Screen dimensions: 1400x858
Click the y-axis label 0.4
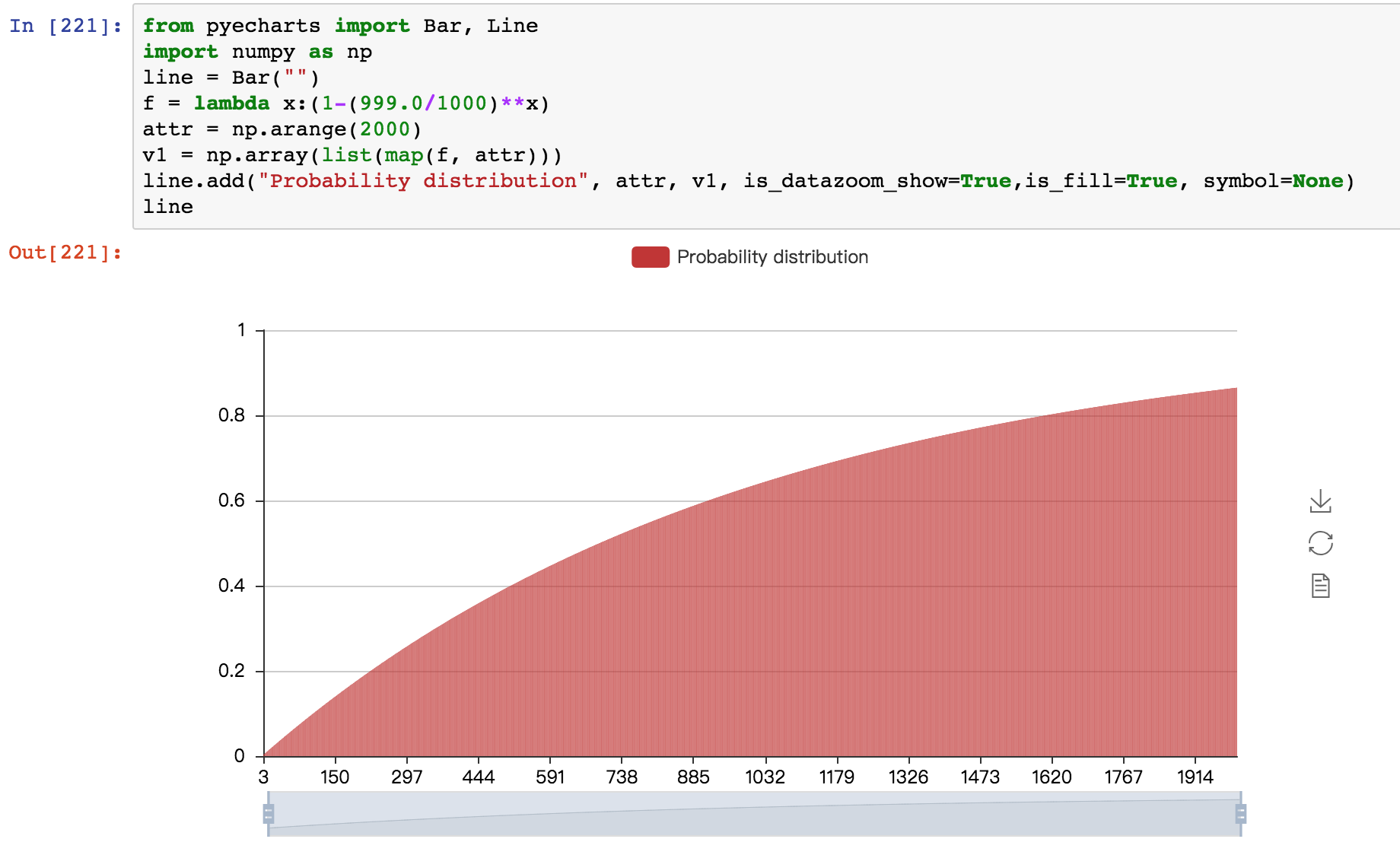(231, 586)
